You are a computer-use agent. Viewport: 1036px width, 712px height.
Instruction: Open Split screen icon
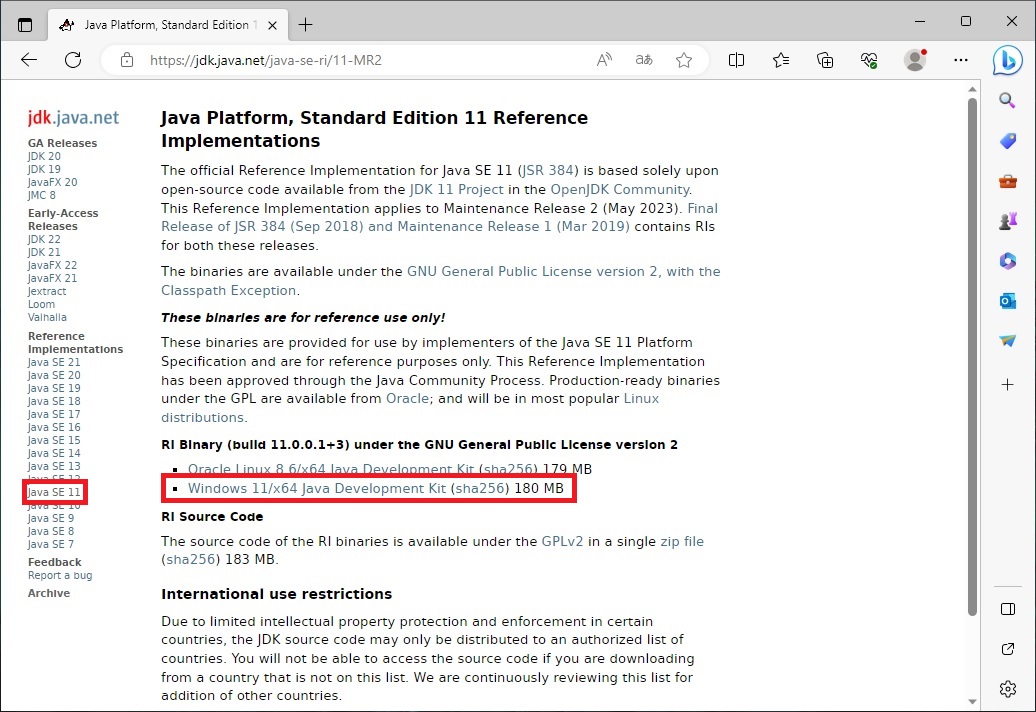(x=736, y=60)
